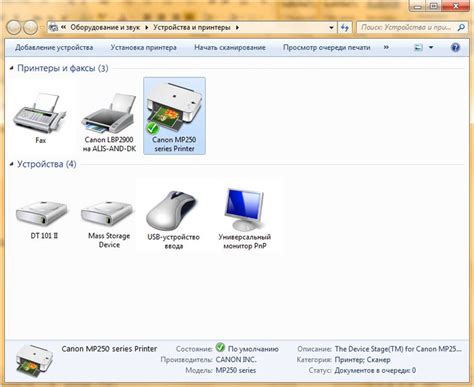474x387 pixels.
Task: Show hidden toolbar commands via double chevron
Action: click(386, 47)
